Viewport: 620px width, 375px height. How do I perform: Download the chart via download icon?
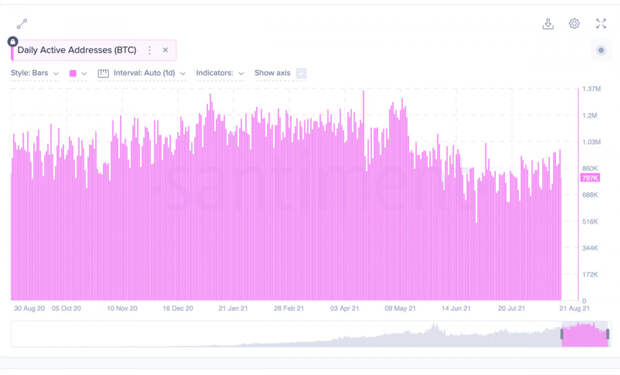tap(548, 24)
